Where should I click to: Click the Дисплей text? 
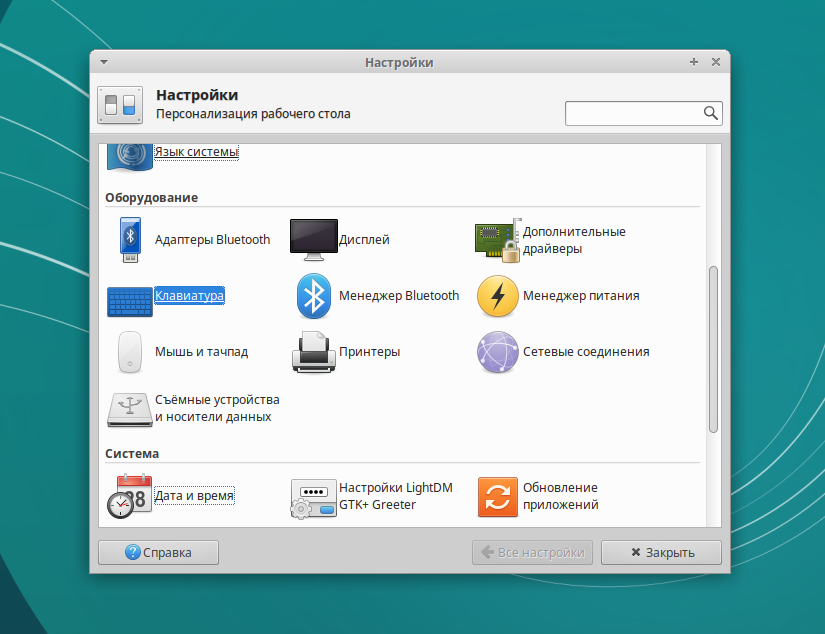pos(364,239)
